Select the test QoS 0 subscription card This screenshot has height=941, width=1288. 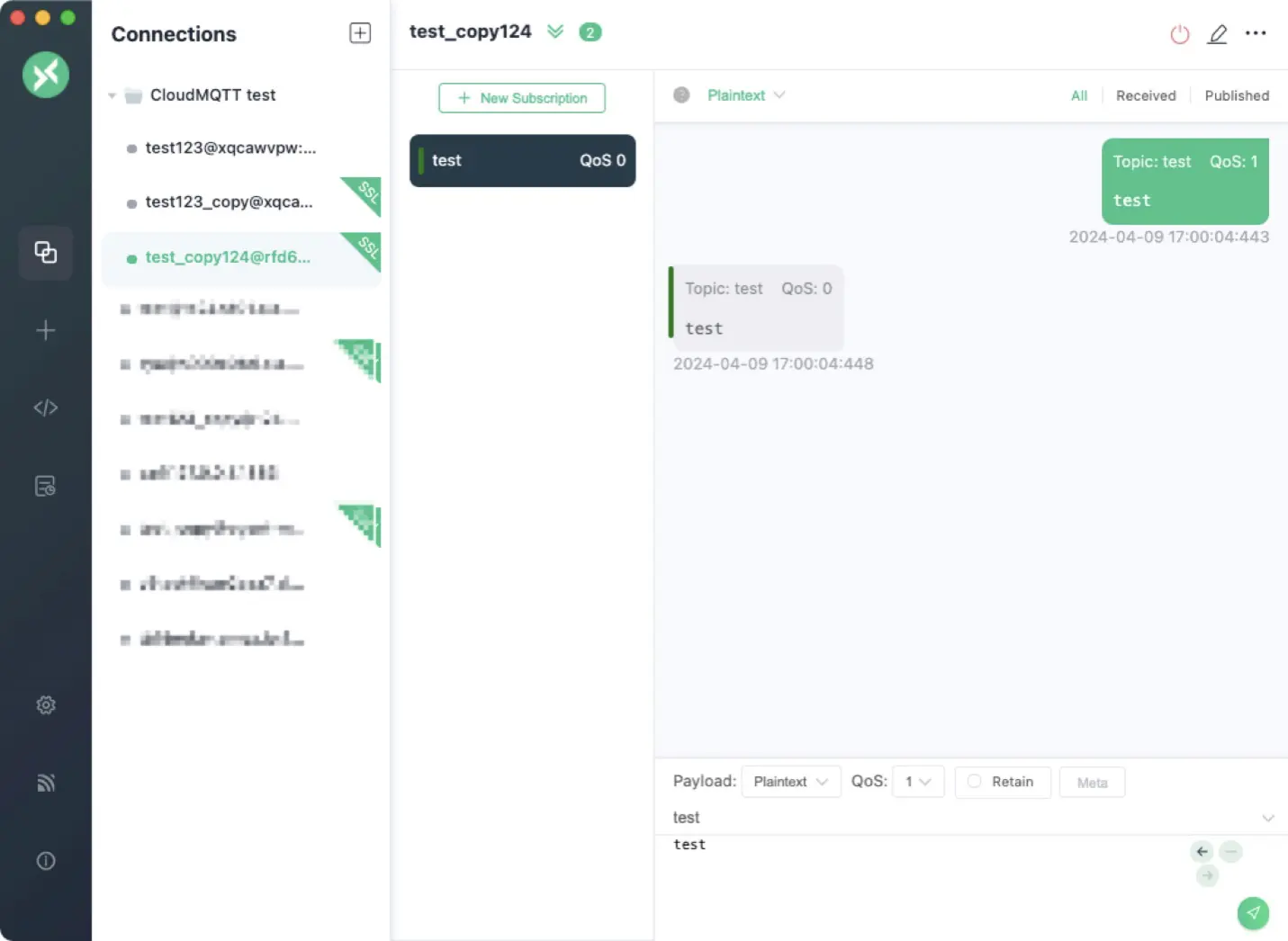coord(522,160)
